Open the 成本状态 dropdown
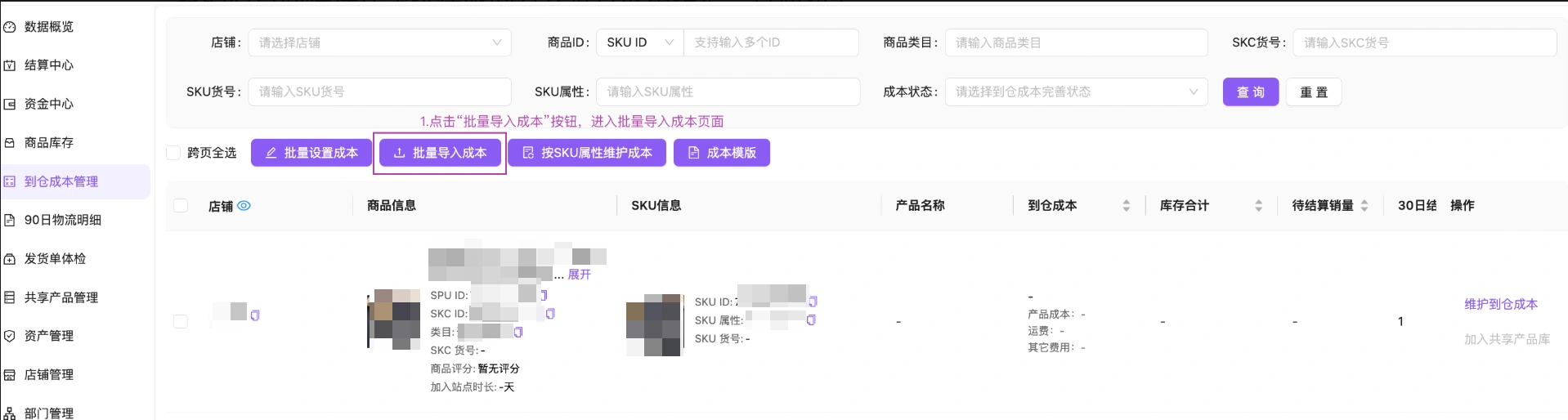 [1076, 92]
